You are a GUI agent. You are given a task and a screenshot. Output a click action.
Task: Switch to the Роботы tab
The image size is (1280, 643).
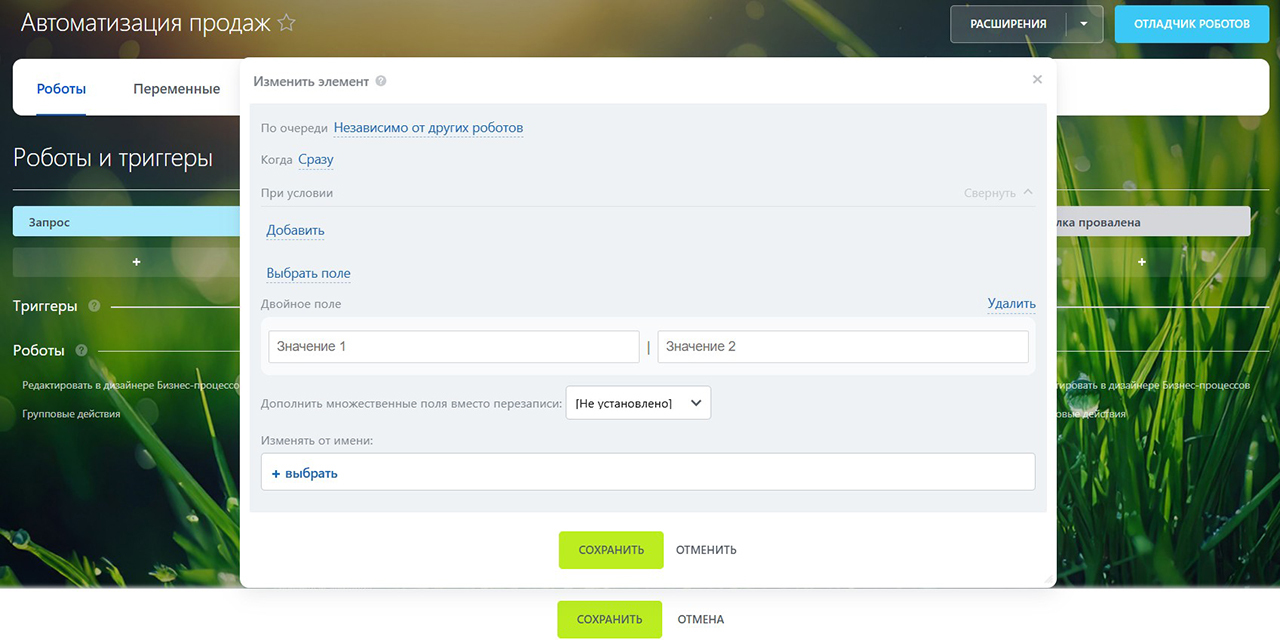[x=61, y=88]
